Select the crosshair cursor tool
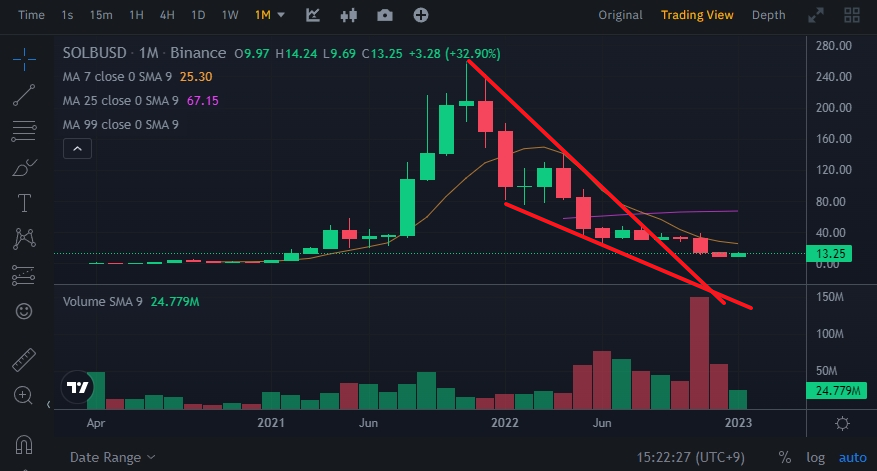 24,59
